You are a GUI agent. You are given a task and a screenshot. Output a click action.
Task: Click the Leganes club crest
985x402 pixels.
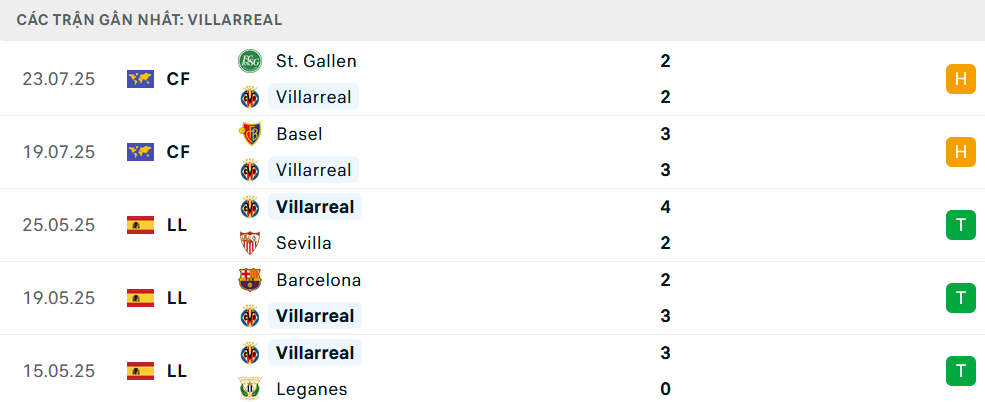(x=250, y=389)
